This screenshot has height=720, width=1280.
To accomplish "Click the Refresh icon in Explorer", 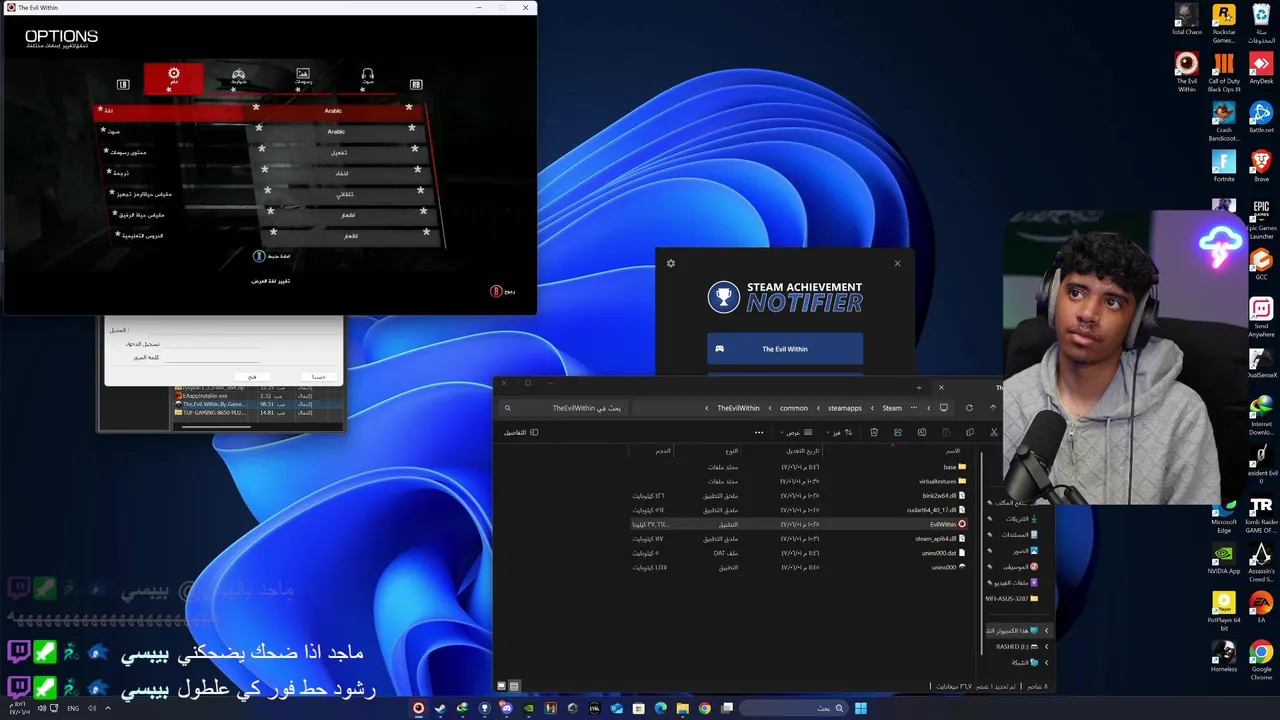I will (x=969, y=408).
